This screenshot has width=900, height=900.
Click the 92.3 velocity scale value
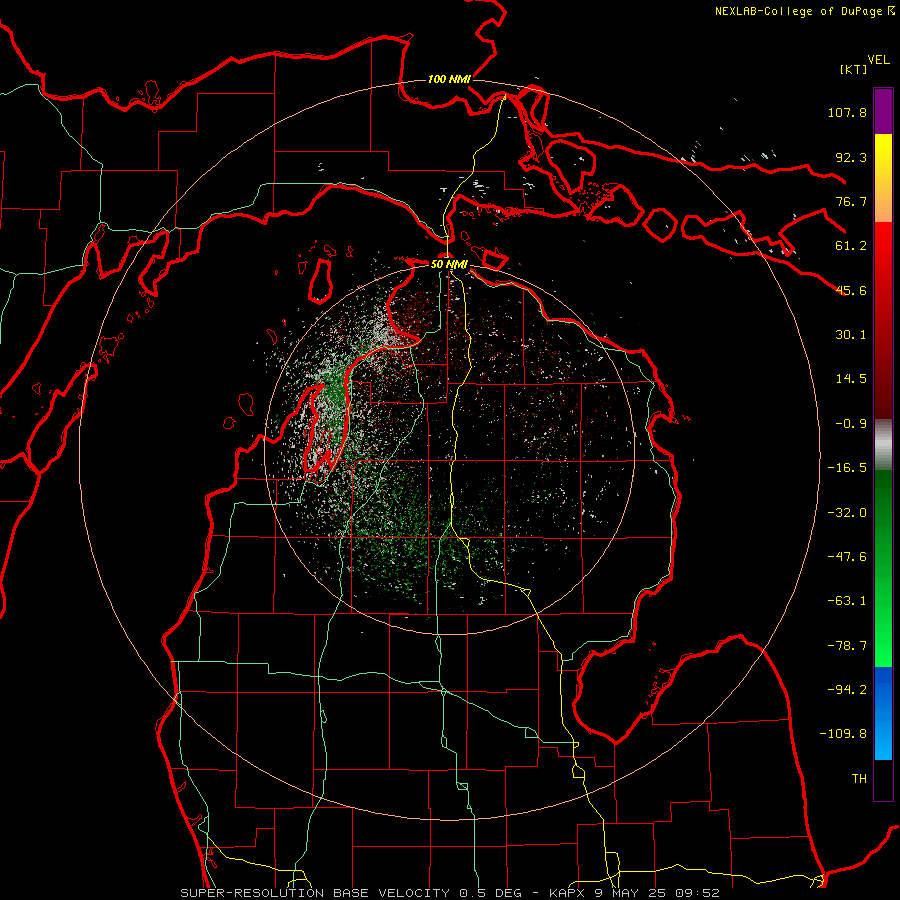coord(851,157)
